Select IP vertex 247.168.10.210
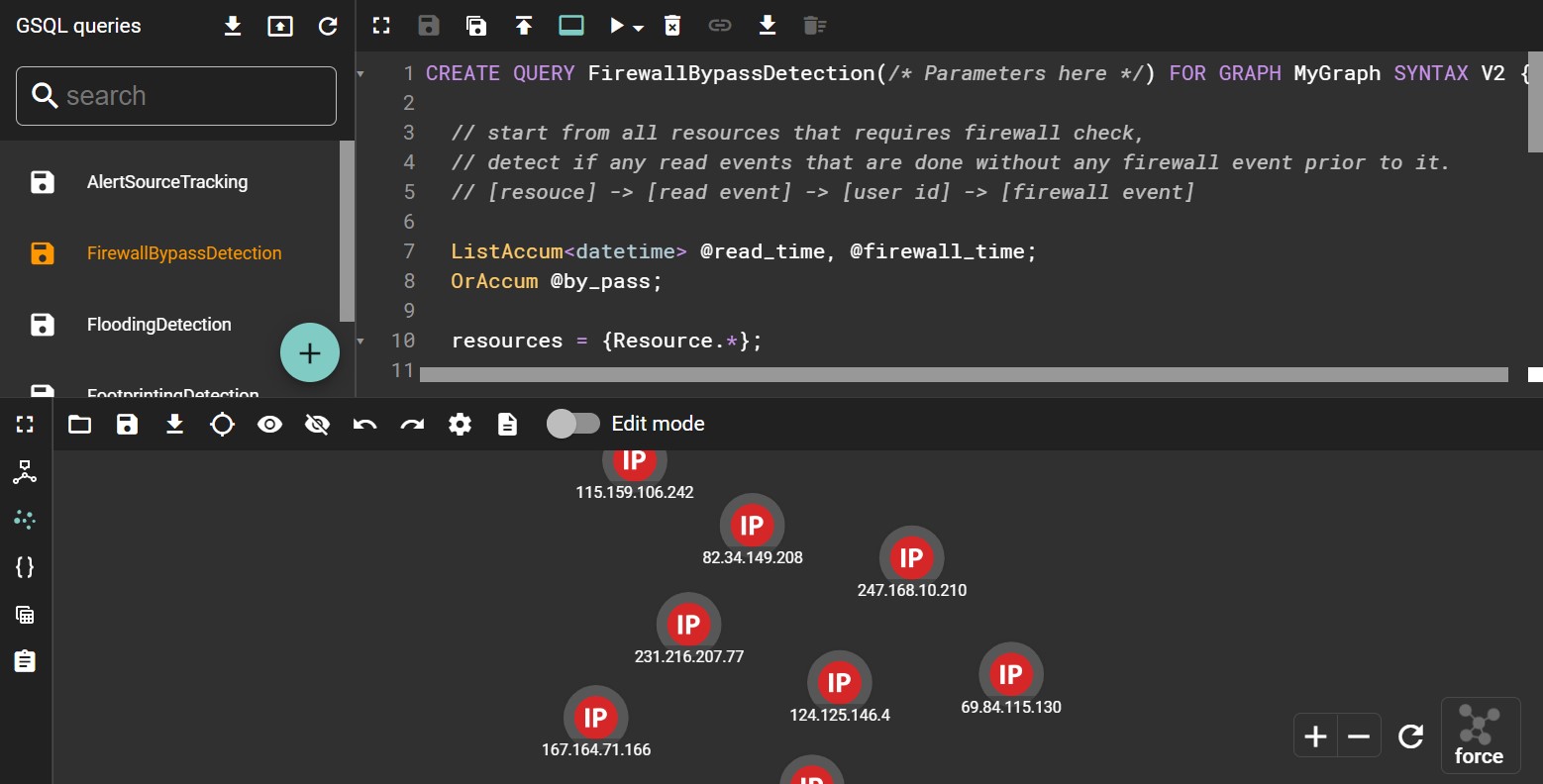The width and height of the screenshot is (1543, 784). (912, 558)
